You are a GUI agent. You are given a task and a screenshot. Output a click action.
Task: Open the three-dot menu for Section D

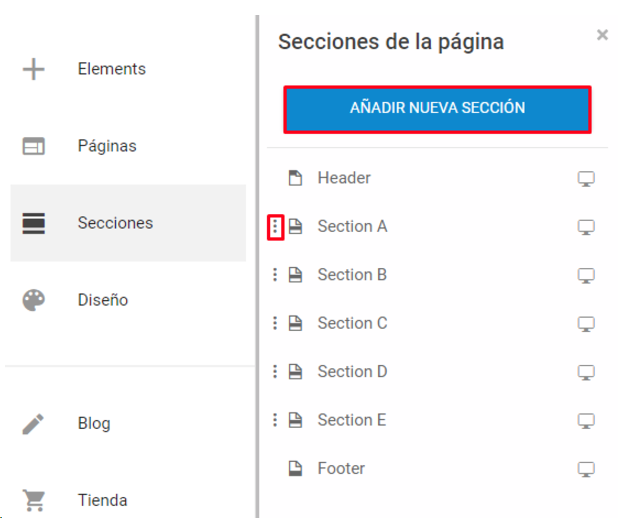(275, 371)
